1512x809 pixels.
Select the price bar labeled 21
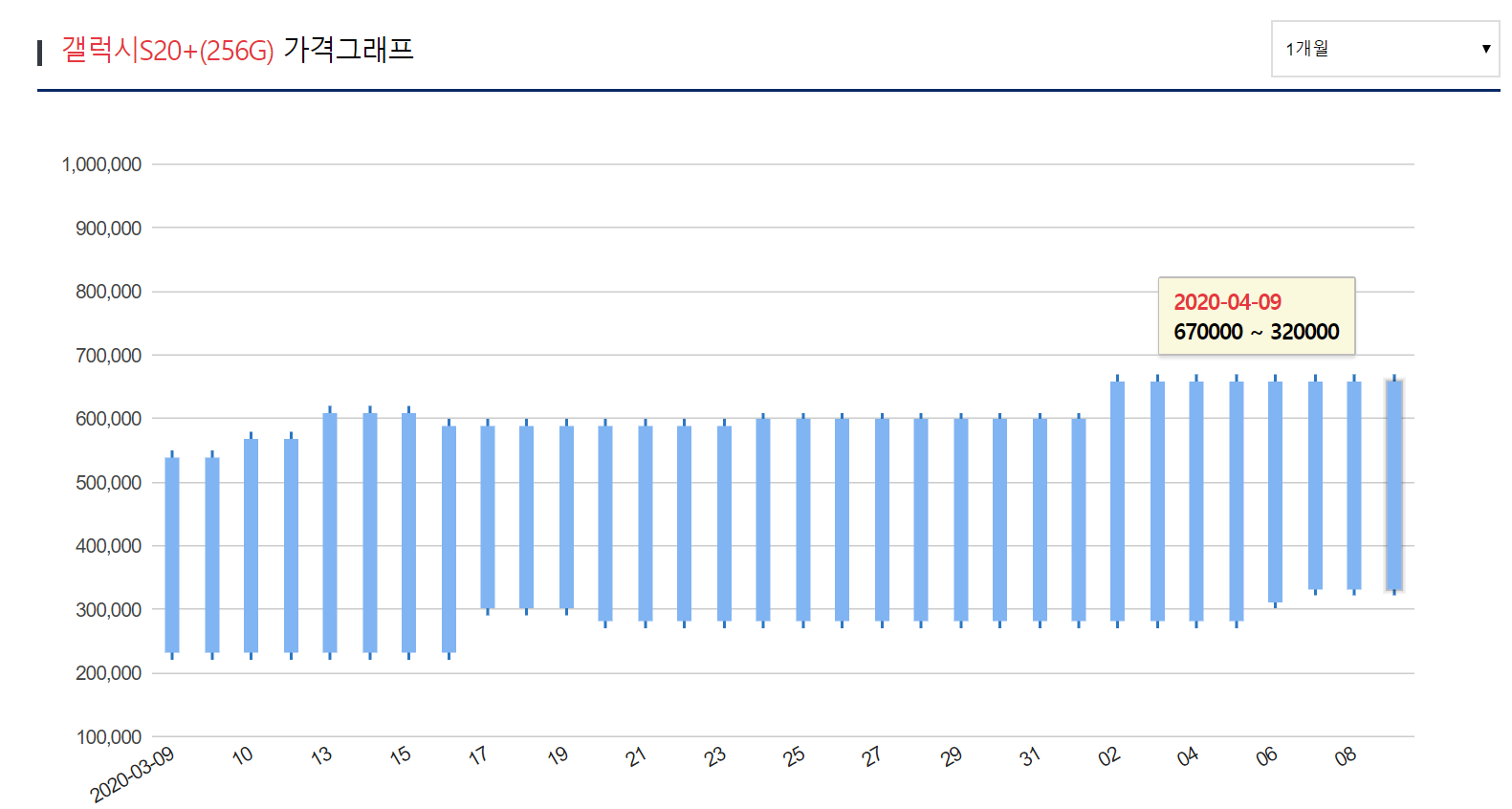[x=646, y=523]
